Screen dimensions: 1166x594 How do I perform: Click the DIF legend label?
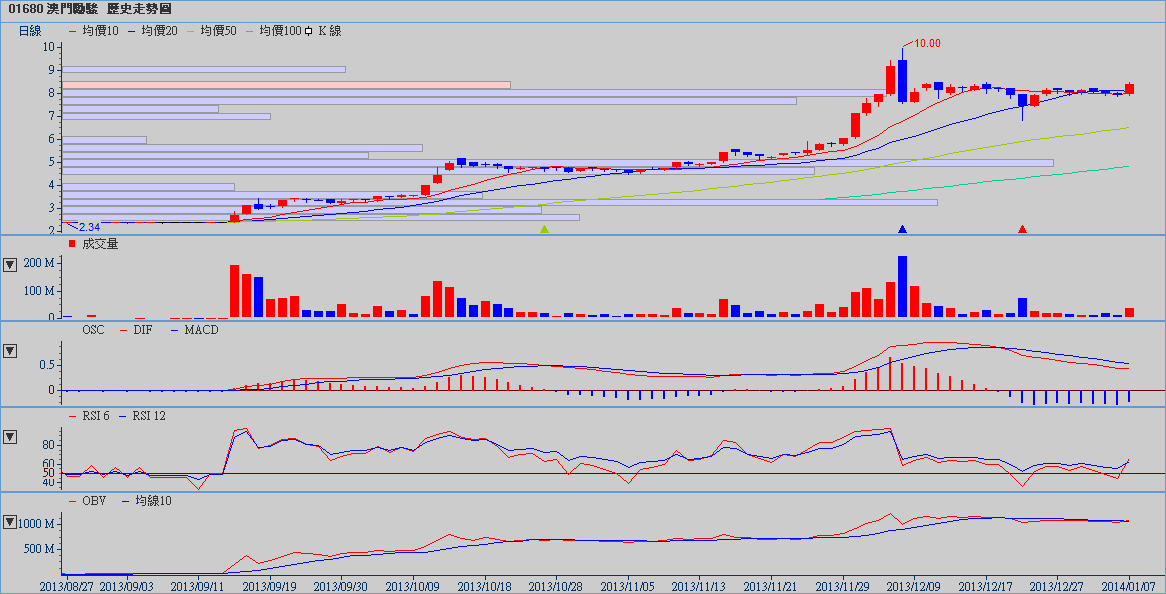(140, 329)
